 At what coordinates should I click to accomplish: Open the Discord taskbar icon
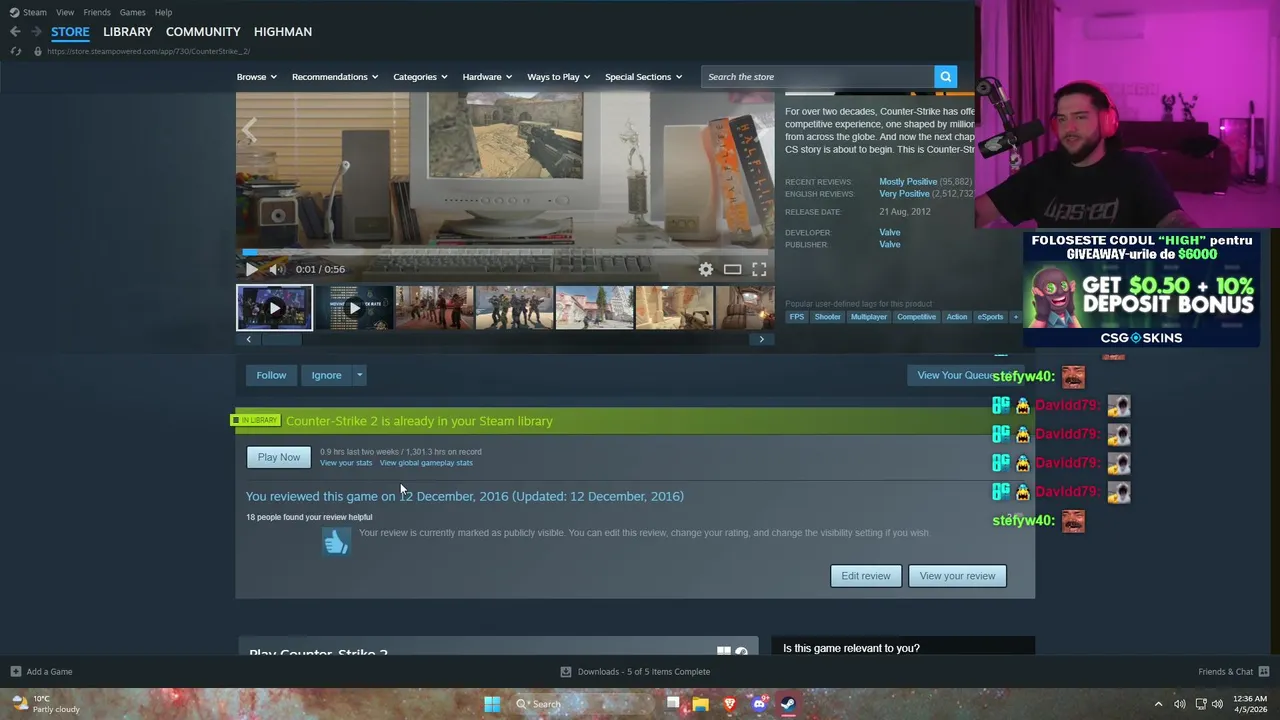(759, 704)
